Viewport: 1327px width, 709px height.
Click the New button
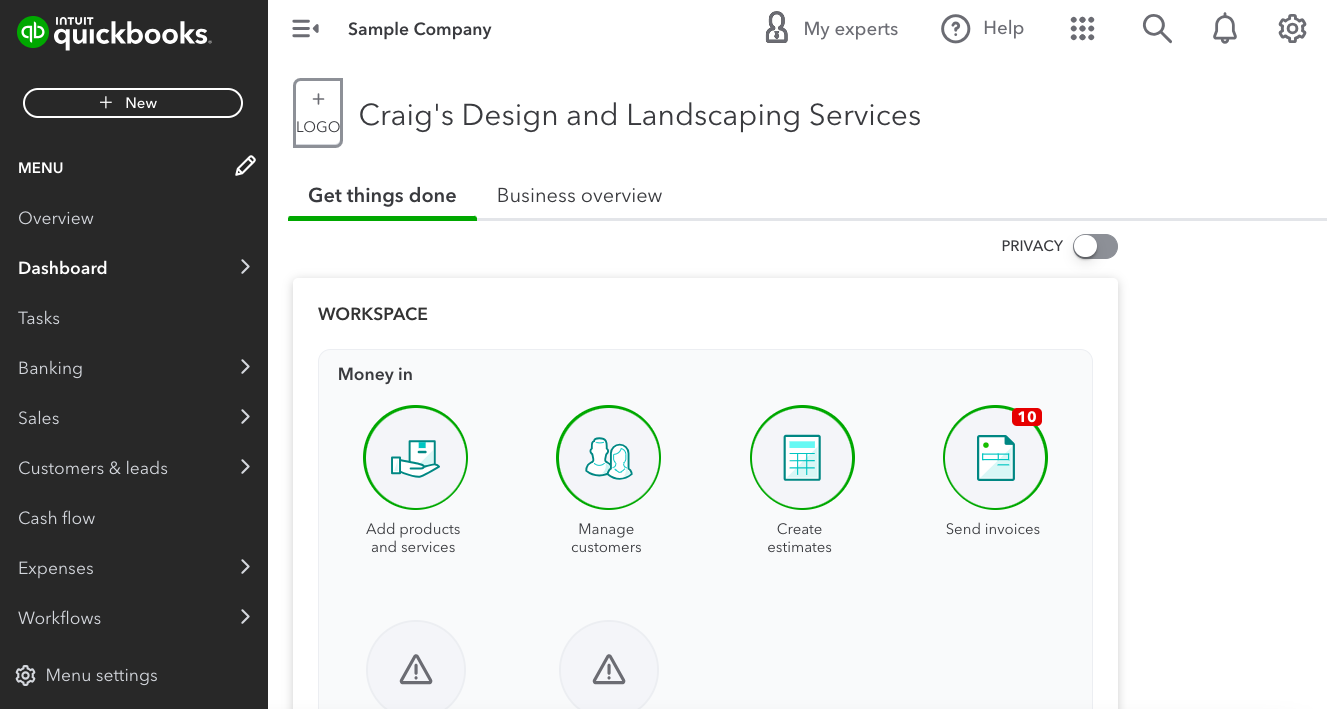tap(133, 103)
